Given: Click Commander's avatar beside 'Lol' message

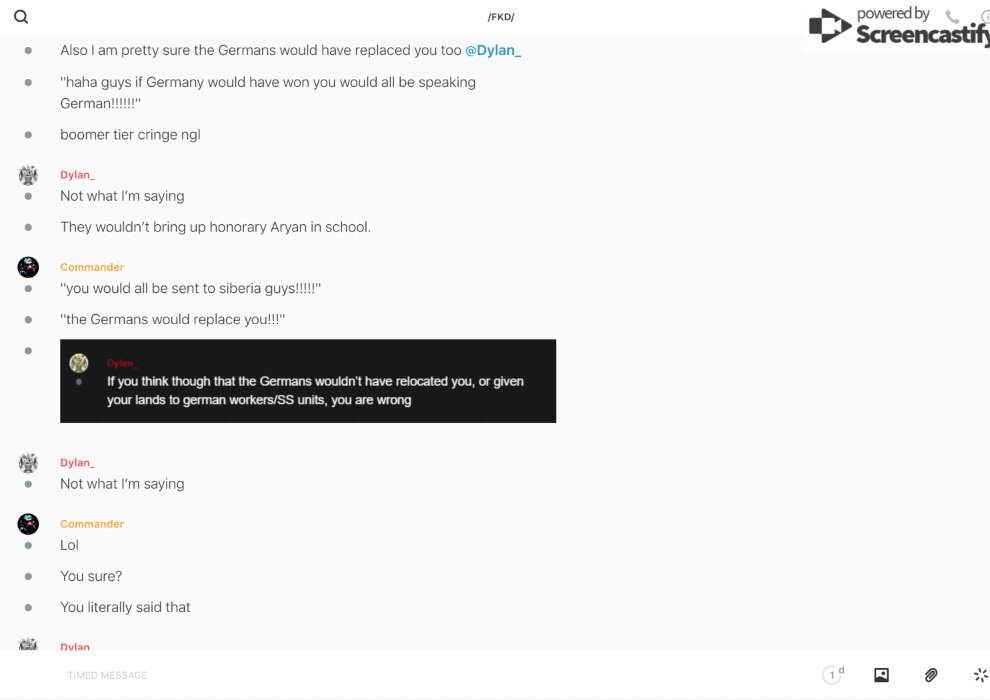Looking at the screenshot, I should tap(28, 524).
